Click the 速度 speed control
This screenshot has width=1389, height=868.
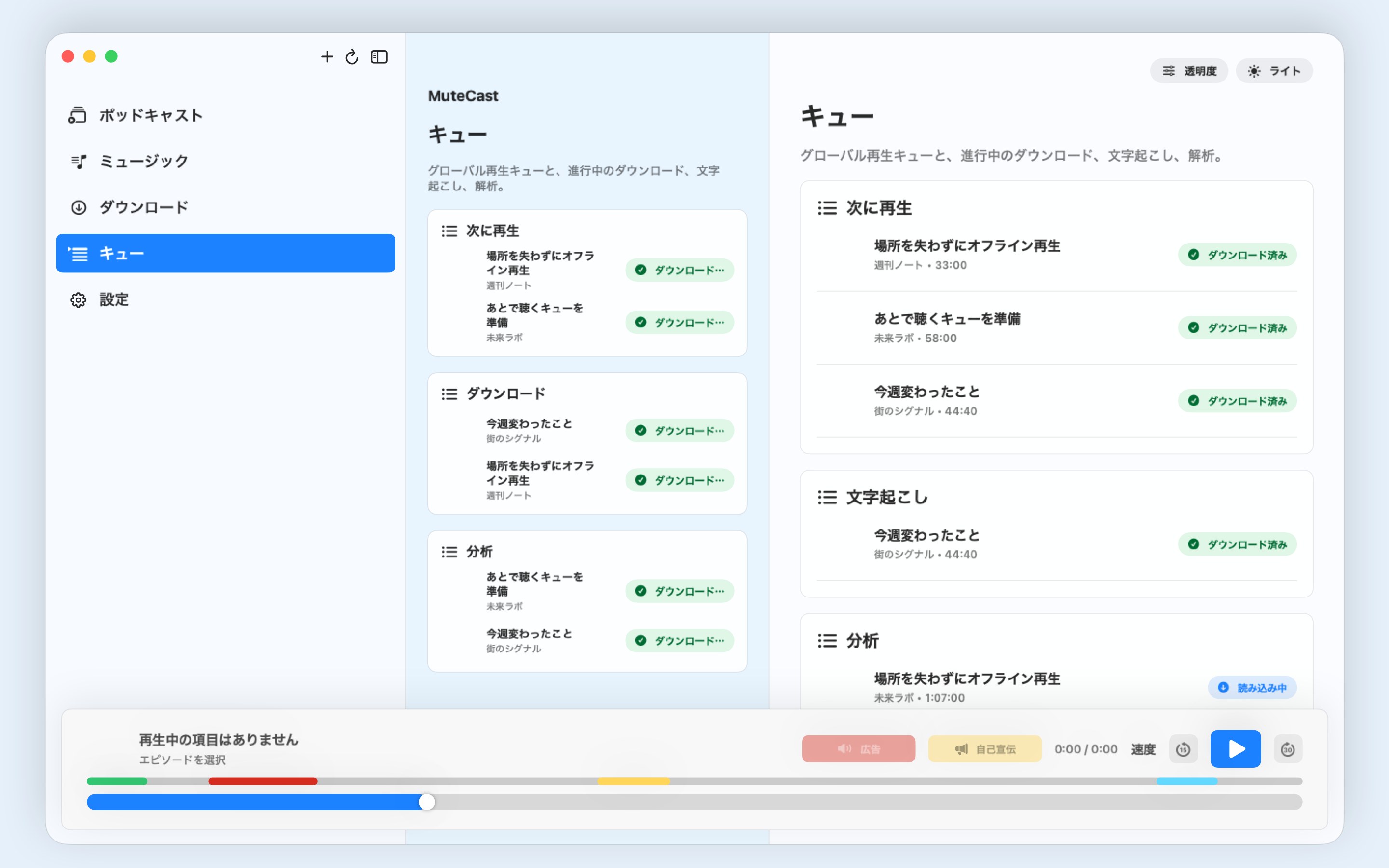click(x=1143, y=749)
